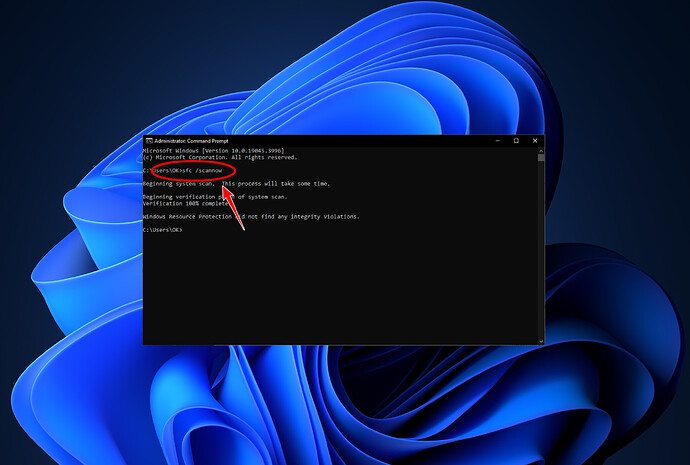Click the Windows Resource Protection result line
The width and height of the screenshot is (690, 465).
pyautogui.click(x=250, y=216)
